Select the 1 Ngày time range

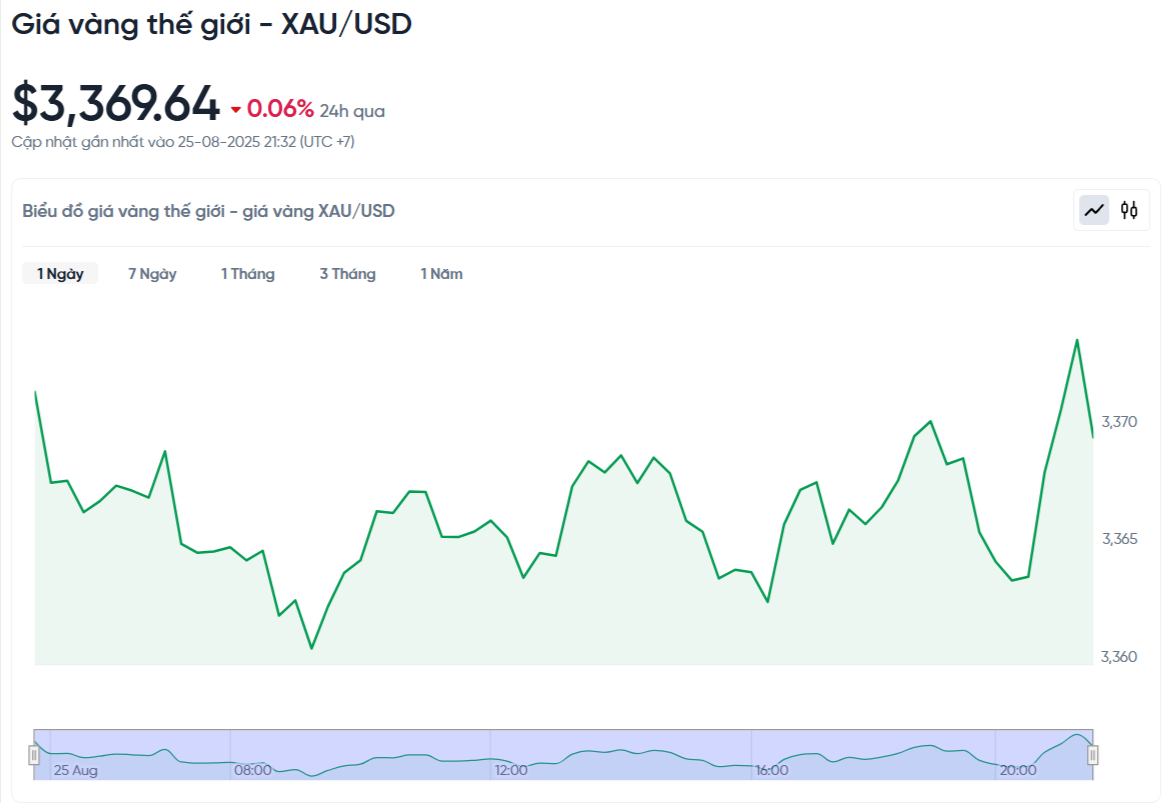[x=60, y=273]
